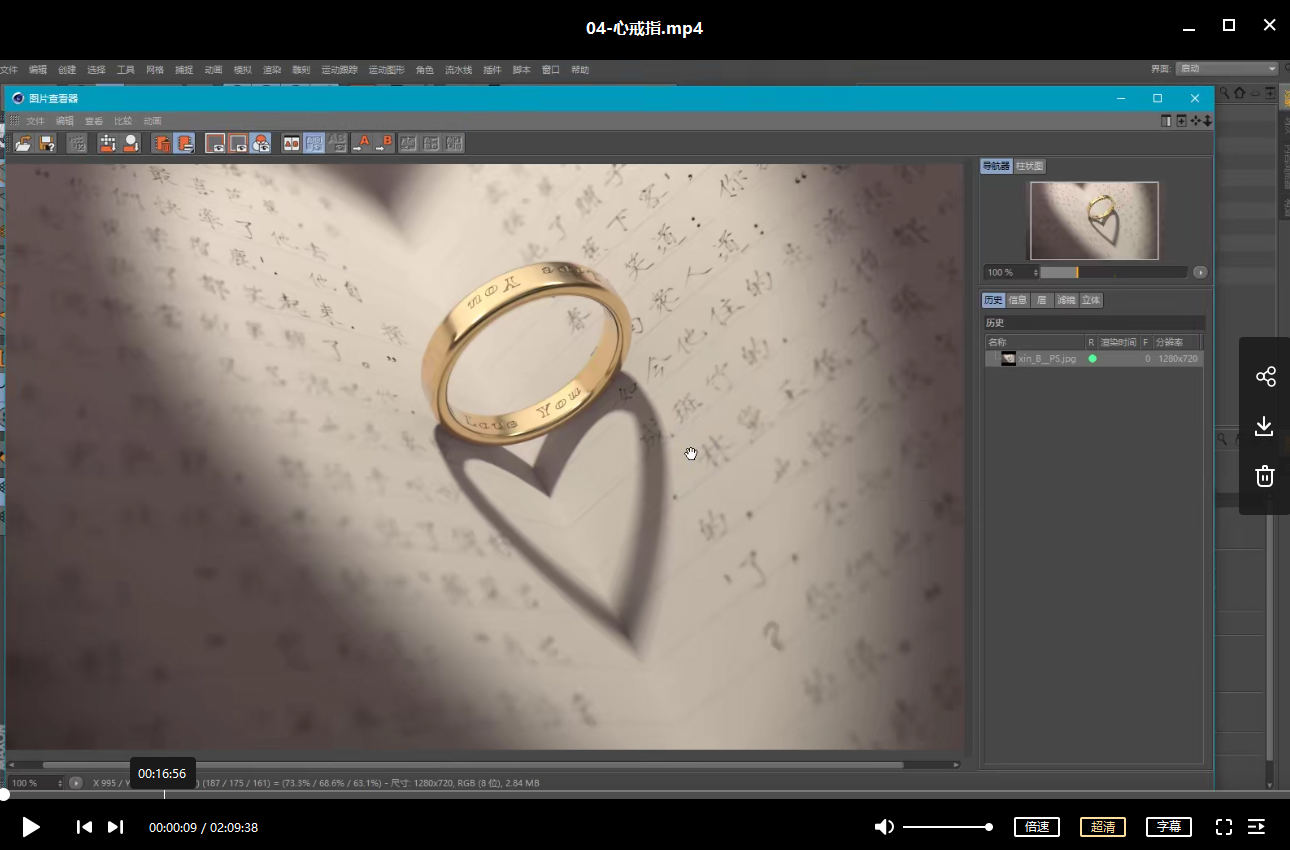This screenshot has height=850, width=1290.
Task: Skip to the next video
Action: click(116, 827)
